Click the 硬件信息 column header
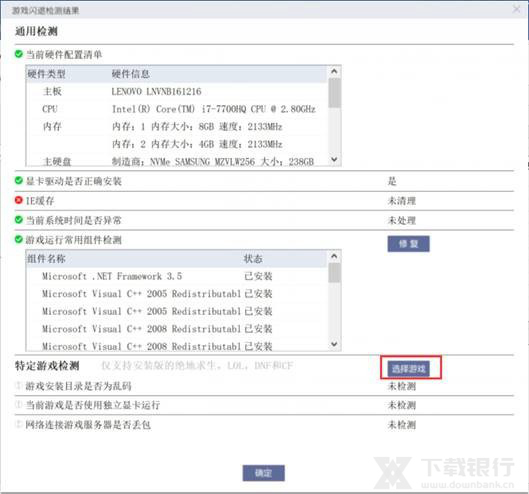 click(x=131, y=74)
